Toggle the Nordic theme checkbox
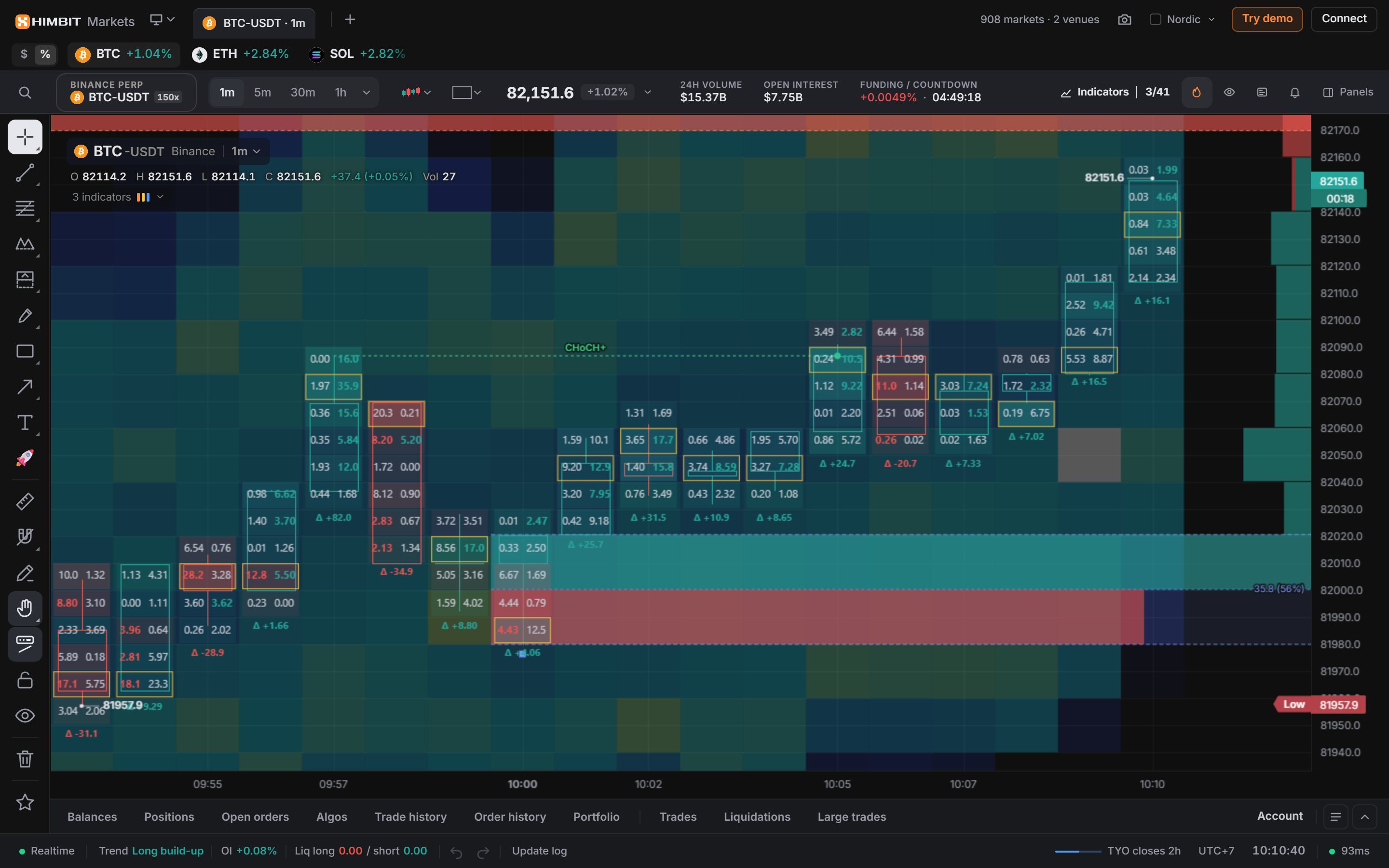The image size is (1389, 868). click(x=1156, y=19)
